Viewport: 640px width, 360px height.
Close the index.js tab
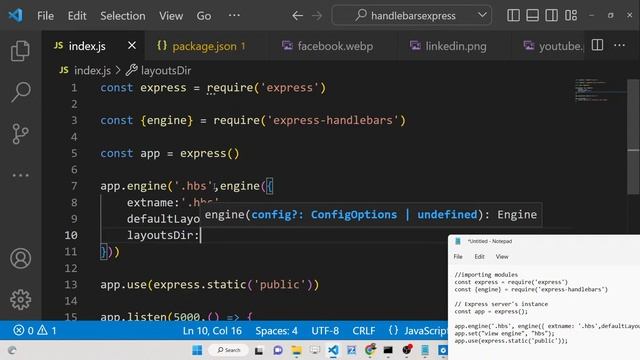pyautogui.click(x=132, y=45)
